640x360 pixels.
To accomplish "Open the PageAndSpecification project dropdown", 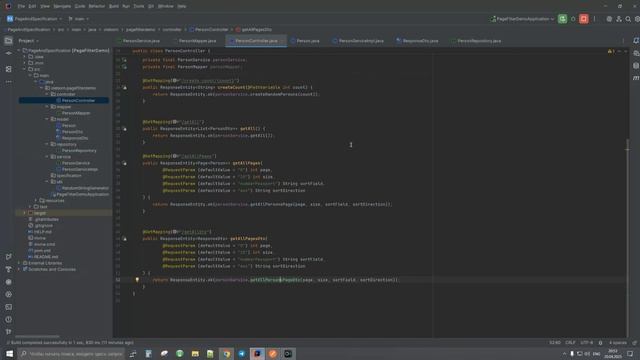I will [x=34, y=19].
